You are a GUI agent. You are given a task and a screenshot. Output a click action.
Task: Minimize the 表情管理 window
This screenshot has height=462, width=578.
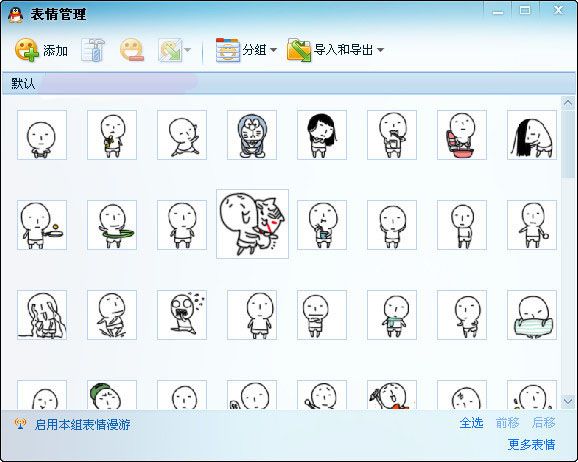pyautogui.click(x=498, y=11)
